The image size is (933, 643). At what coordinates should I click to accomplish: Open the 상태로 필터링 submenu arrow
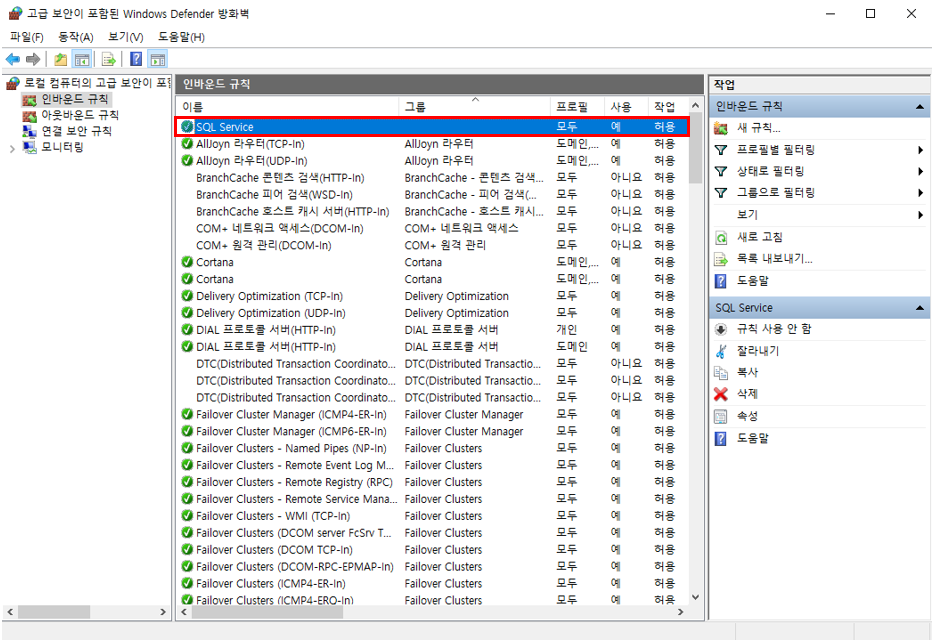click(921, 171)
